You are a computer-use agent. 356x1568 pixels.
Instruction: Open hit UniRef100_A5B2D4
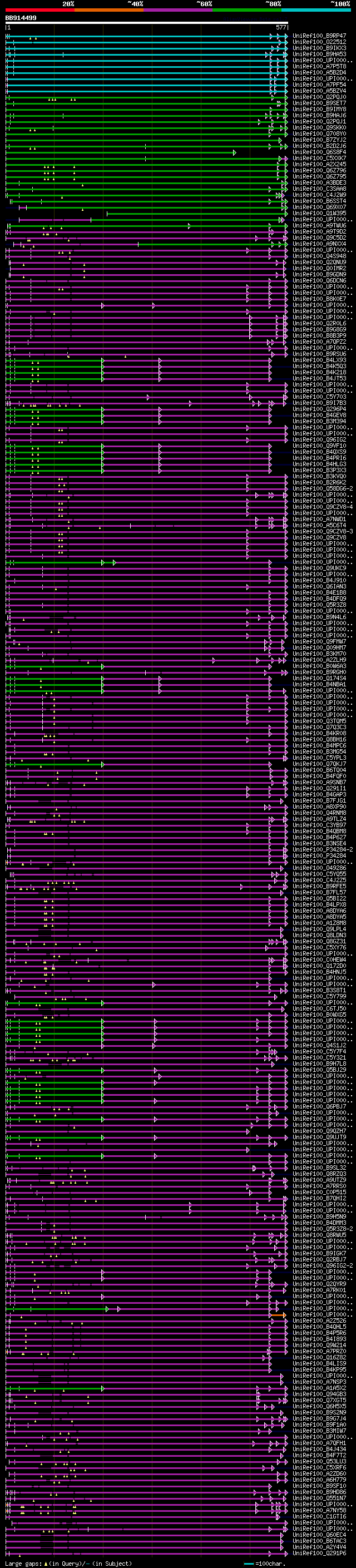[319, 72]
